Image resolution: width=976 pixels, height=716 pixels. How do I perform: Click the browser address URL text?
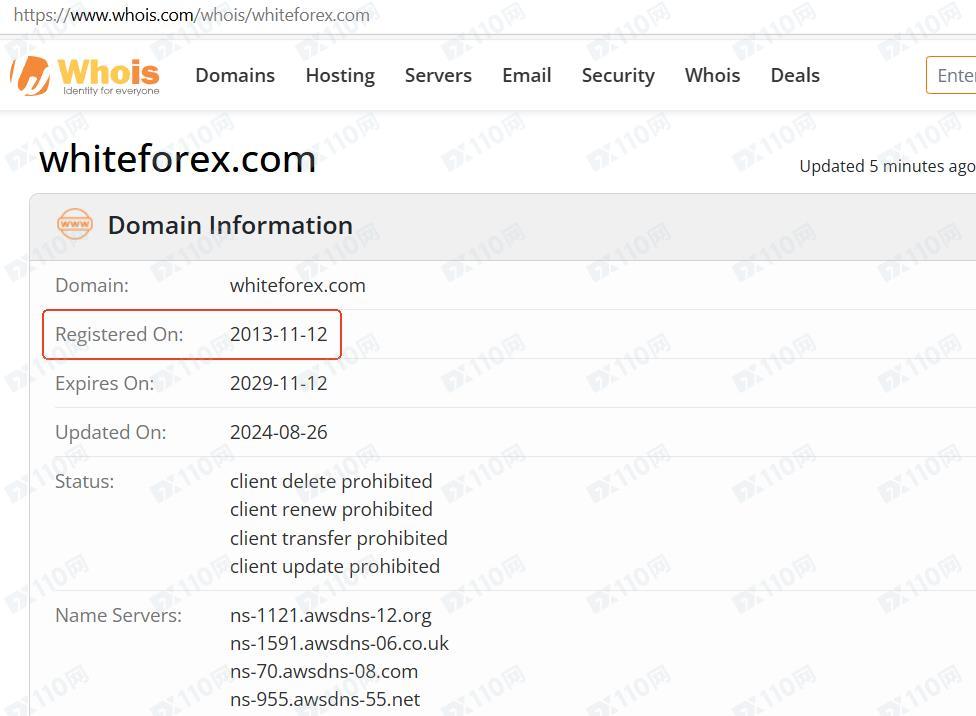(192, 15)
